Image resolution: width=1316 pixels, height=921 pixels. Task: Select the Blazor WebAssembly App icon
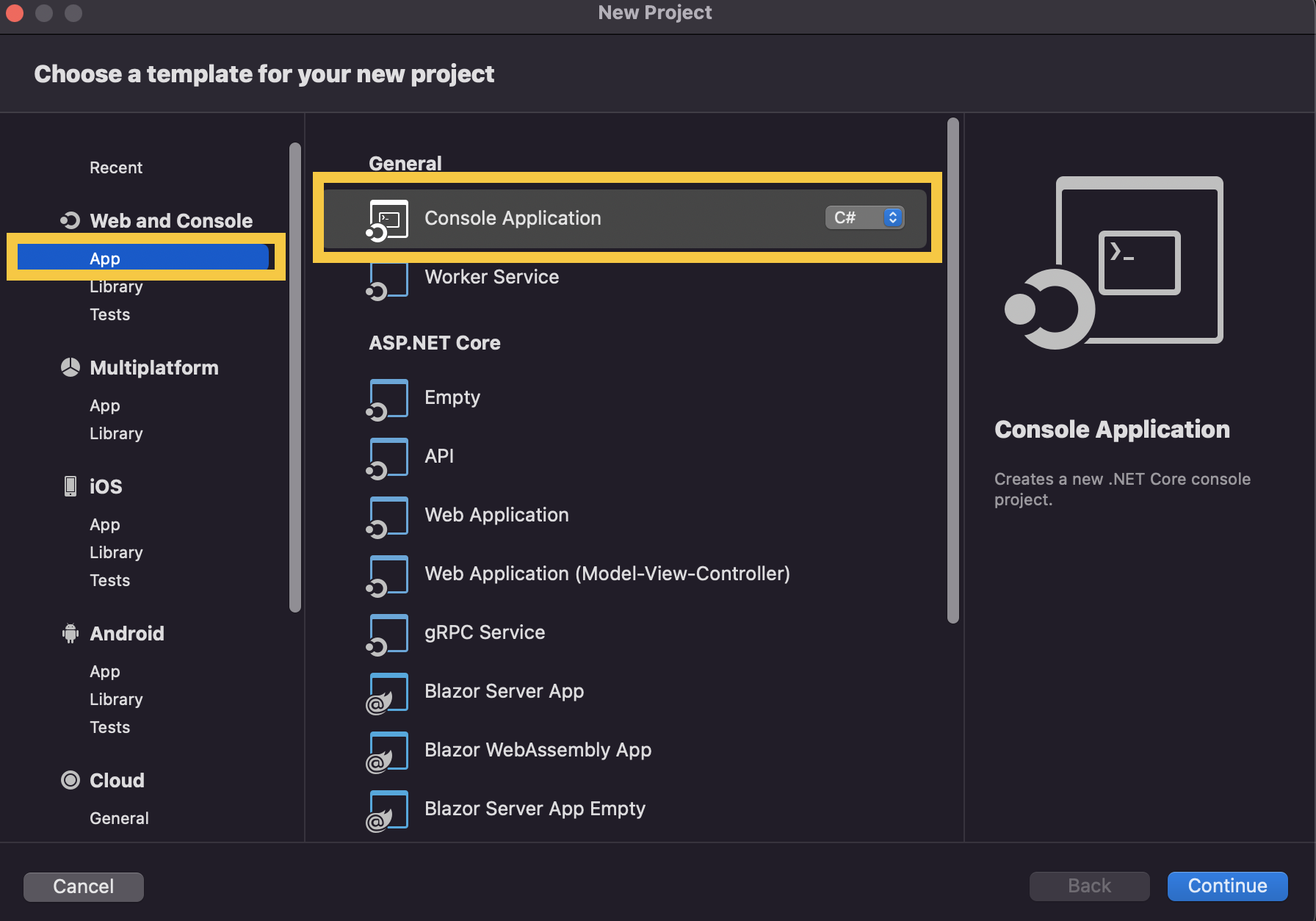(388, 751)
